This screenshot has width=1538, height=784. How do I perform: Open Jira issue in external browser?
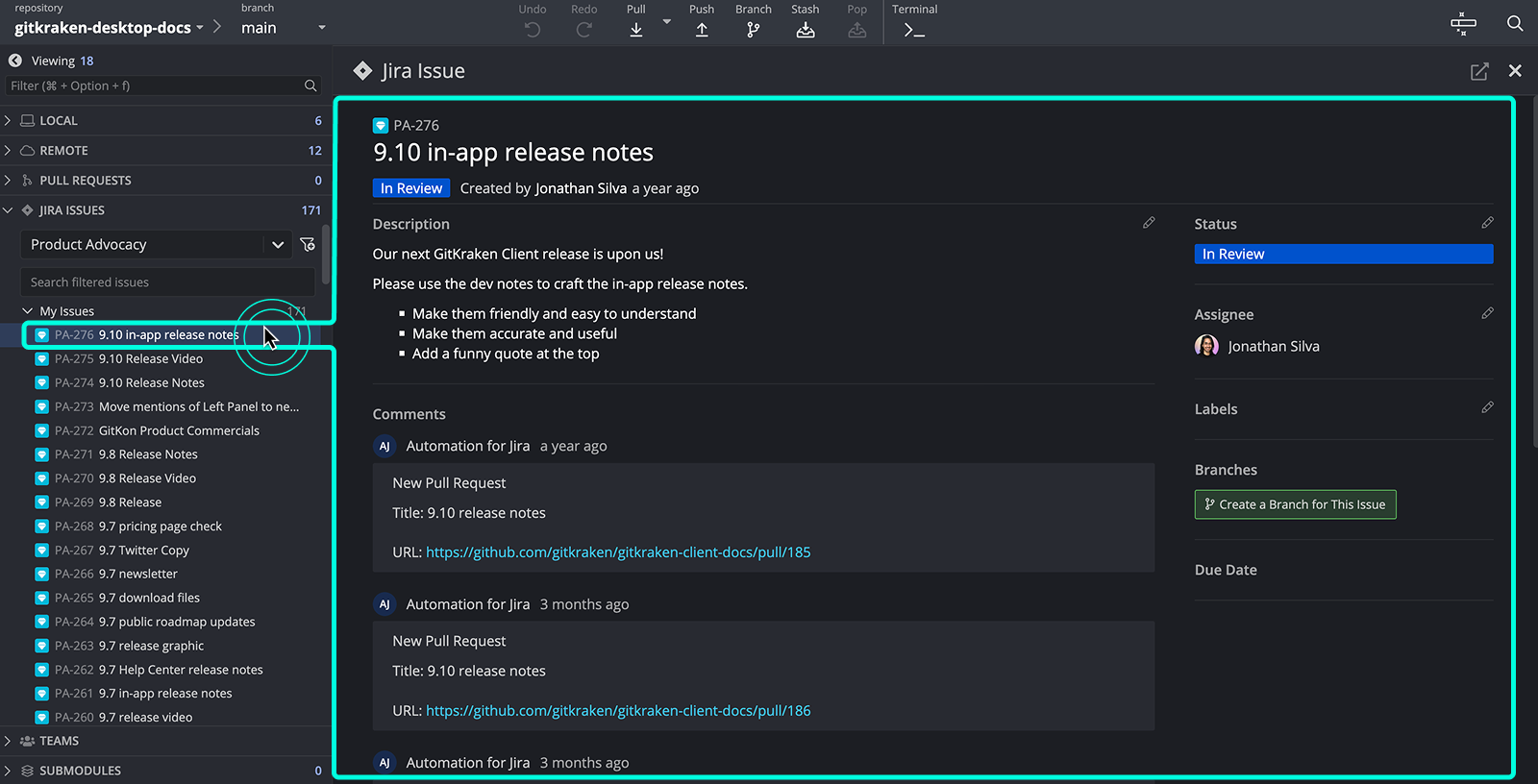point(1479,71)
